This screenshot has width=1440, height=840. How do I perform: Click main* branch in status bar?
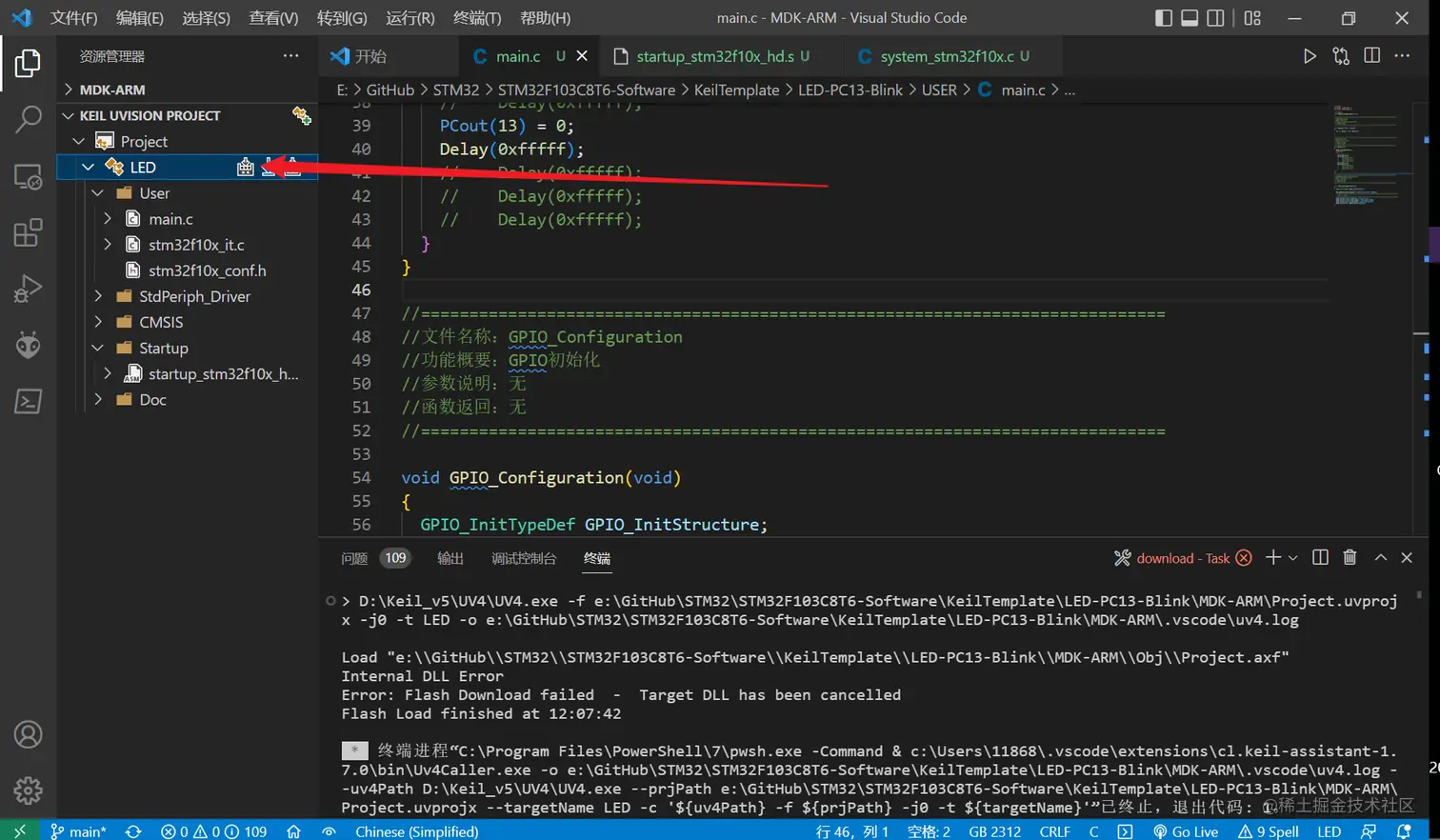point(78,831)
